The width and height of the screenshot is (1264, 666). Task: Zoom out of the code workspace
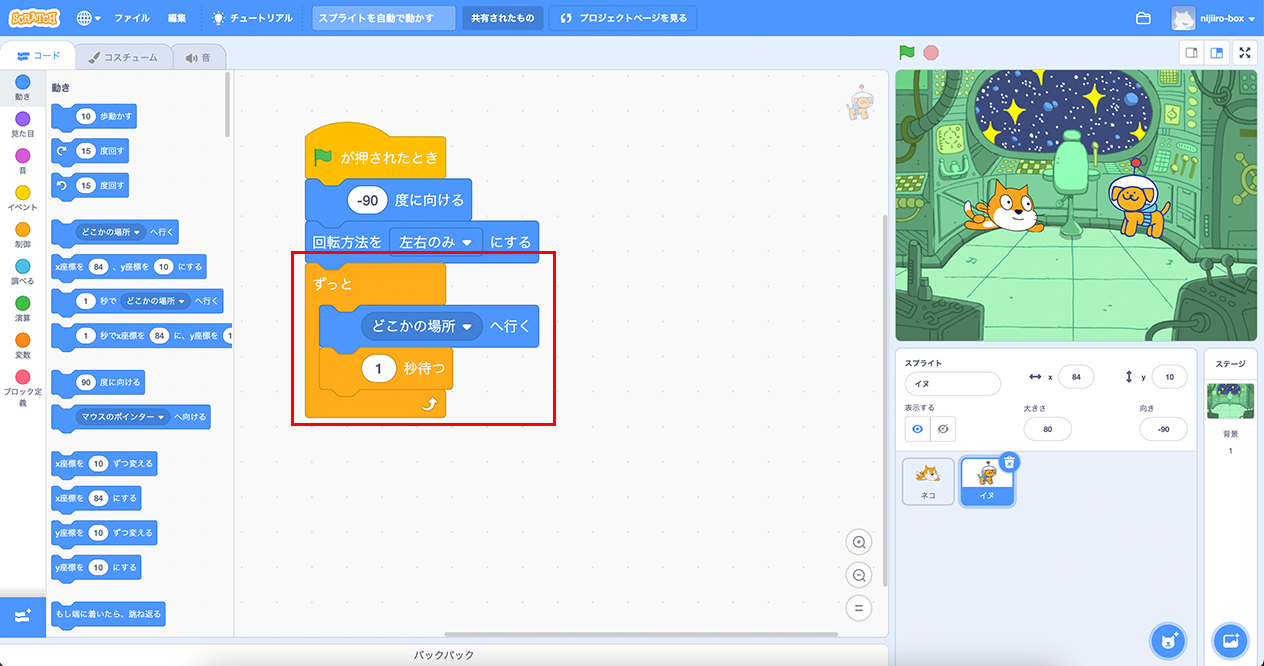click(858, 575)
